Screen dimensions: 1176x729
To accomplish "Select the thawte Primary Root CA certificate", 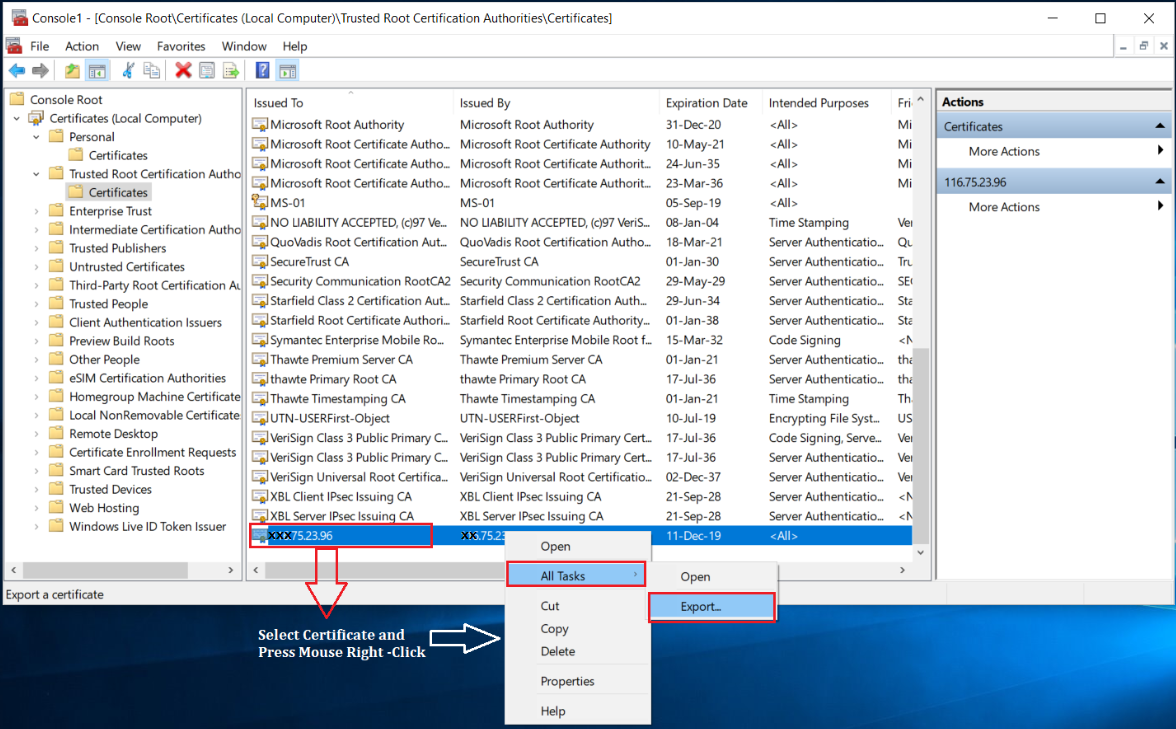I will click(x=580, y=379).
